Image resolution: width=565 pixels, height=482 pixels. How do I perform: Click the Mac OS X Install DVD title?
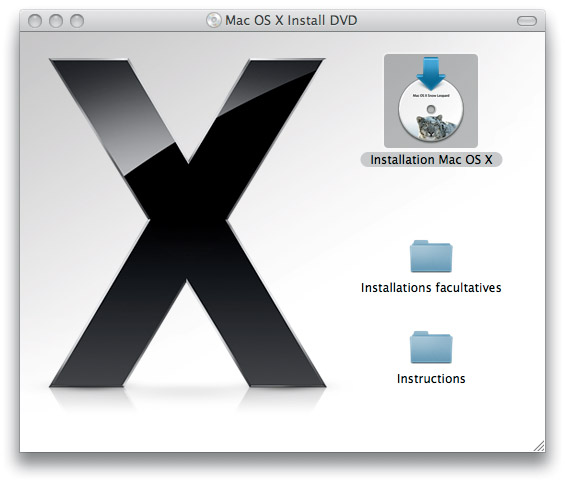click(291, 20)
